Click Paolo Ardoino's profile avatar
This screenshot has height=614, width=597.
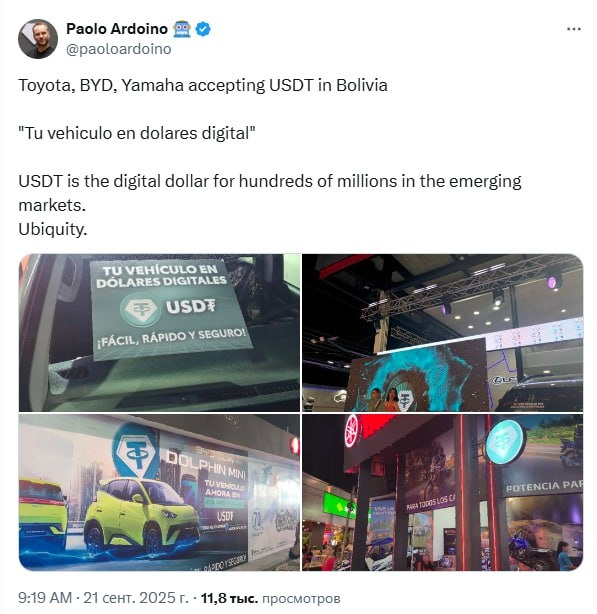tap(38, 39)
